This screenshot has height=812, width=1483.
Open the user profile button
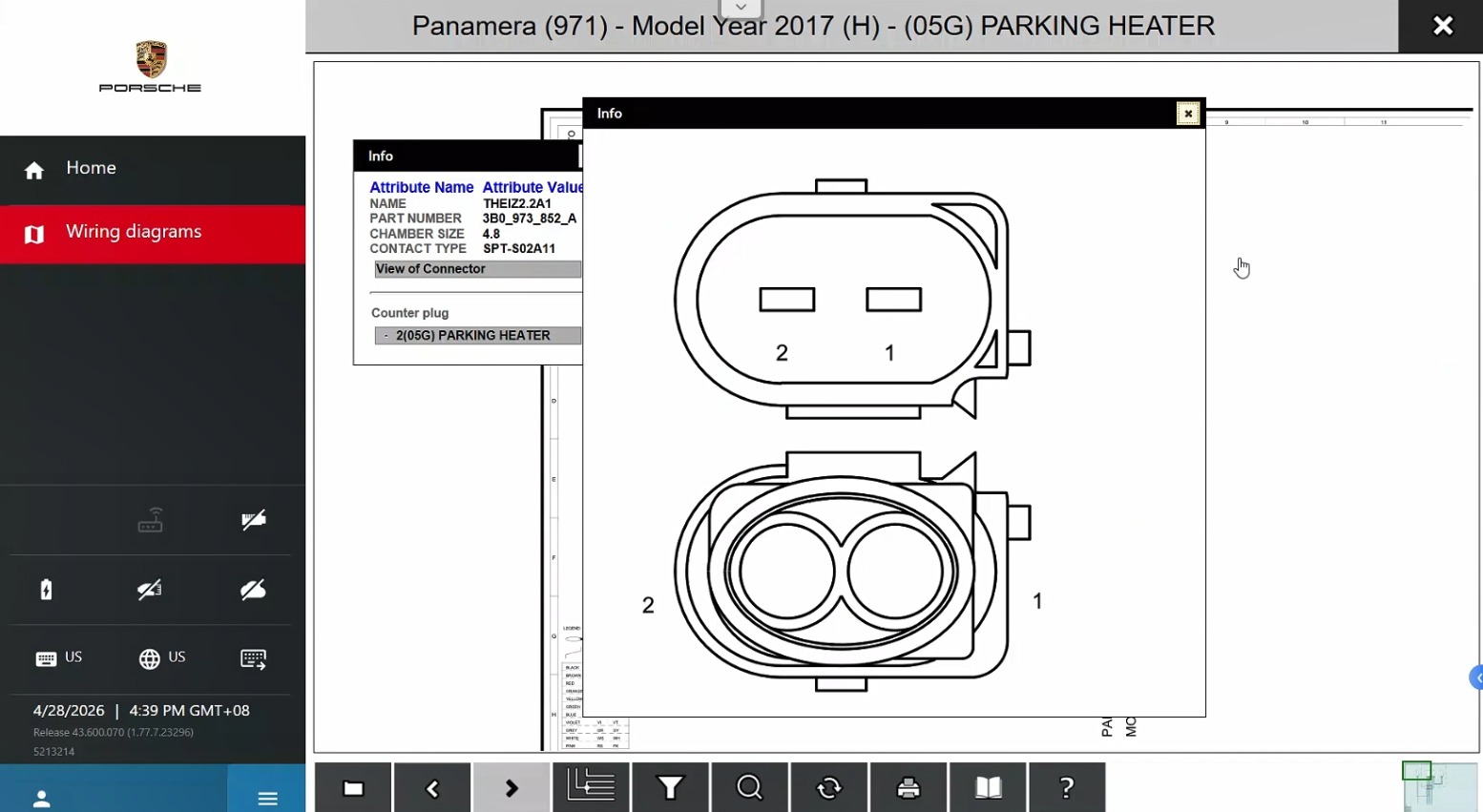click(41, 799)
